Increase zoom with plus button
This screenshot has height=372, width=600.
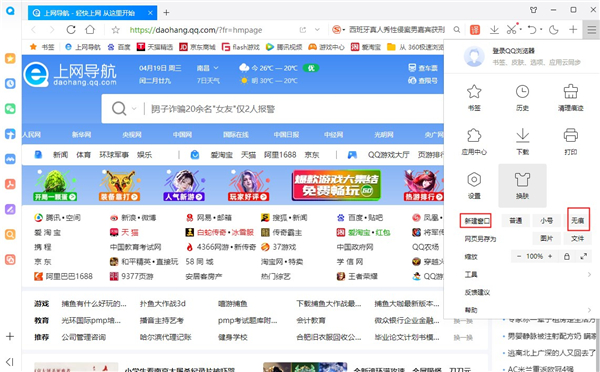pyautogui.click(x=550, y=256)
